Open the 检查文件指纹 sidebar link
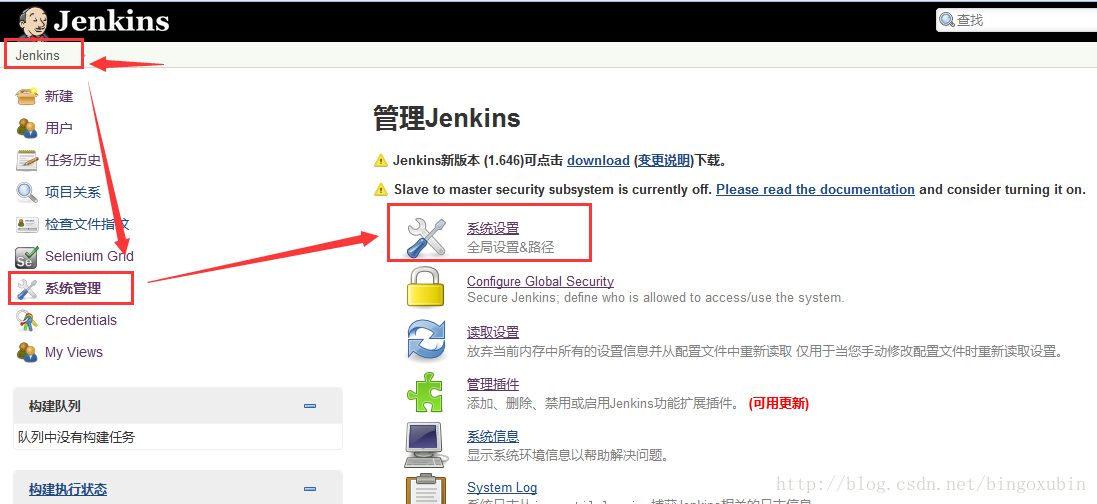This screenshot has width=1097, height=504. coord(87,225)
